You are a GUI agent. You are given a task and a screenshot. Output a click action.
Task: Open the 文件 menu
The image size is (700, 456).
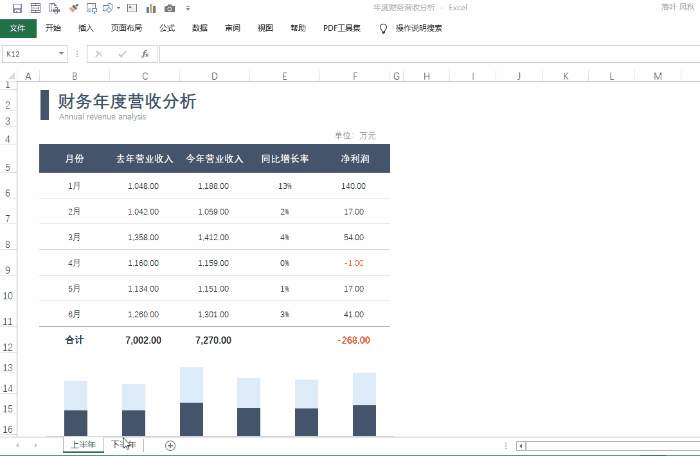[x=18, y=29]
